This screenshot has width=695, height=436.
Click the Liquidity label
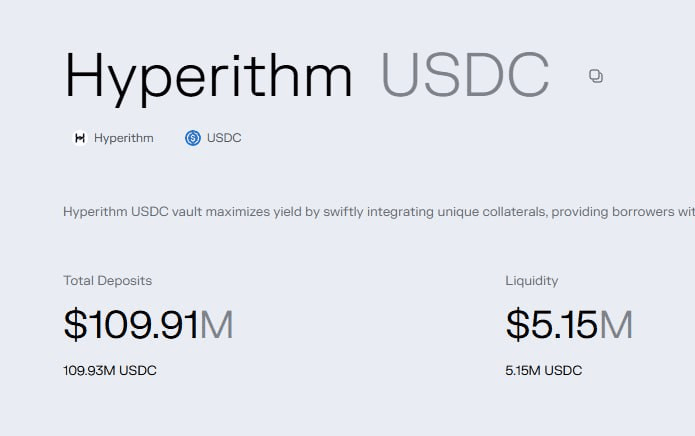point(532,281)
